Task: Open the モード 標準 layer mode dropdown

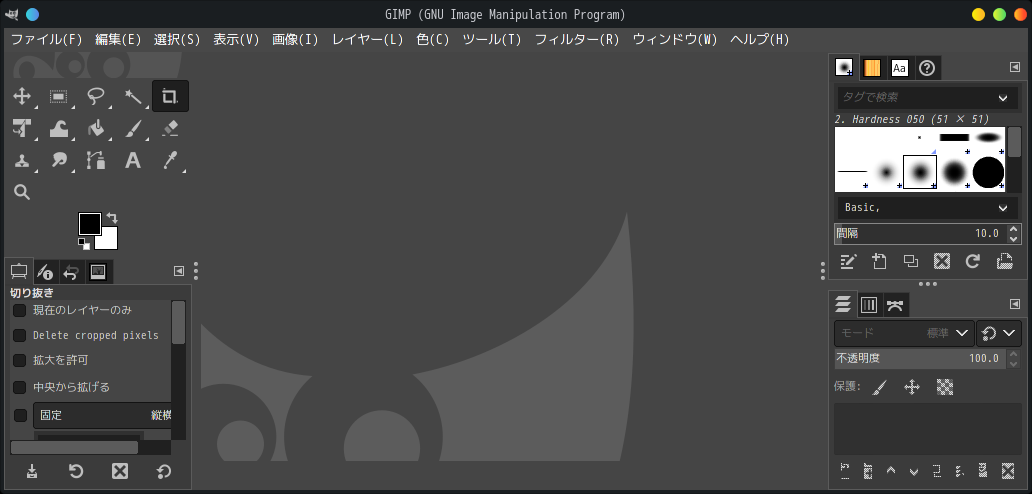Action: [904, 333]
